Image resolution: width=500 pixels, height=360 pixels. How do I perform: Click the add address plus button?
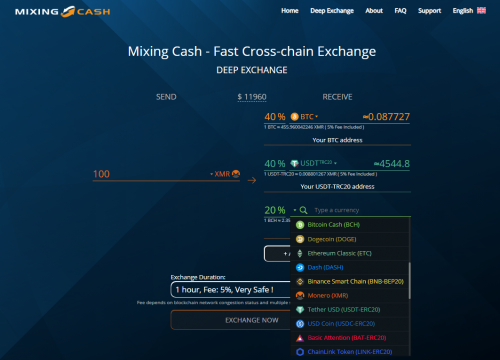point(277,254)
